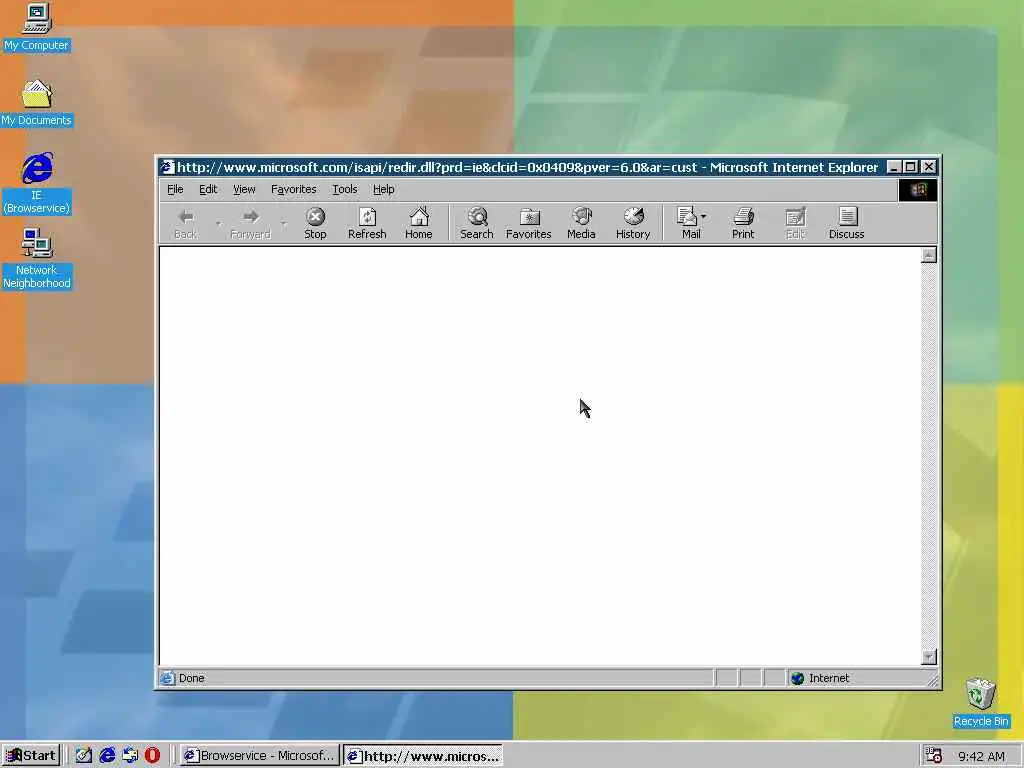Click the http://www.micros... taskbar button
Screen dimensions: 1024x768
point(423,756)
